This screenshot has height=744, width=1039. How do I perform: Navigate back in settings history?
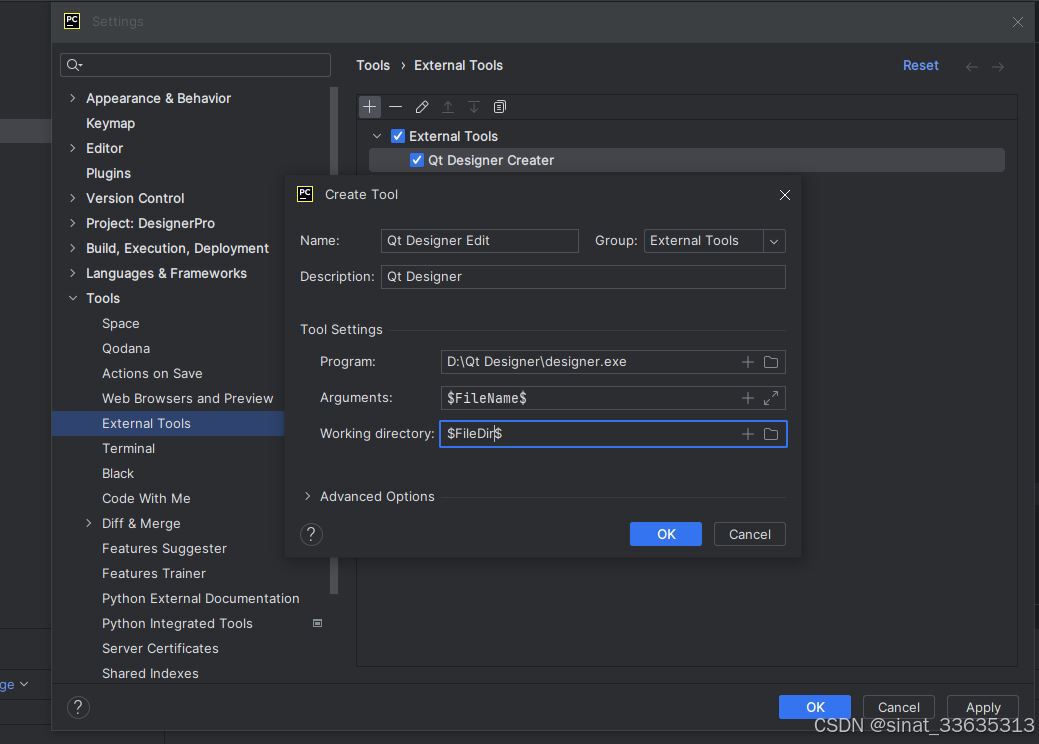971,66
